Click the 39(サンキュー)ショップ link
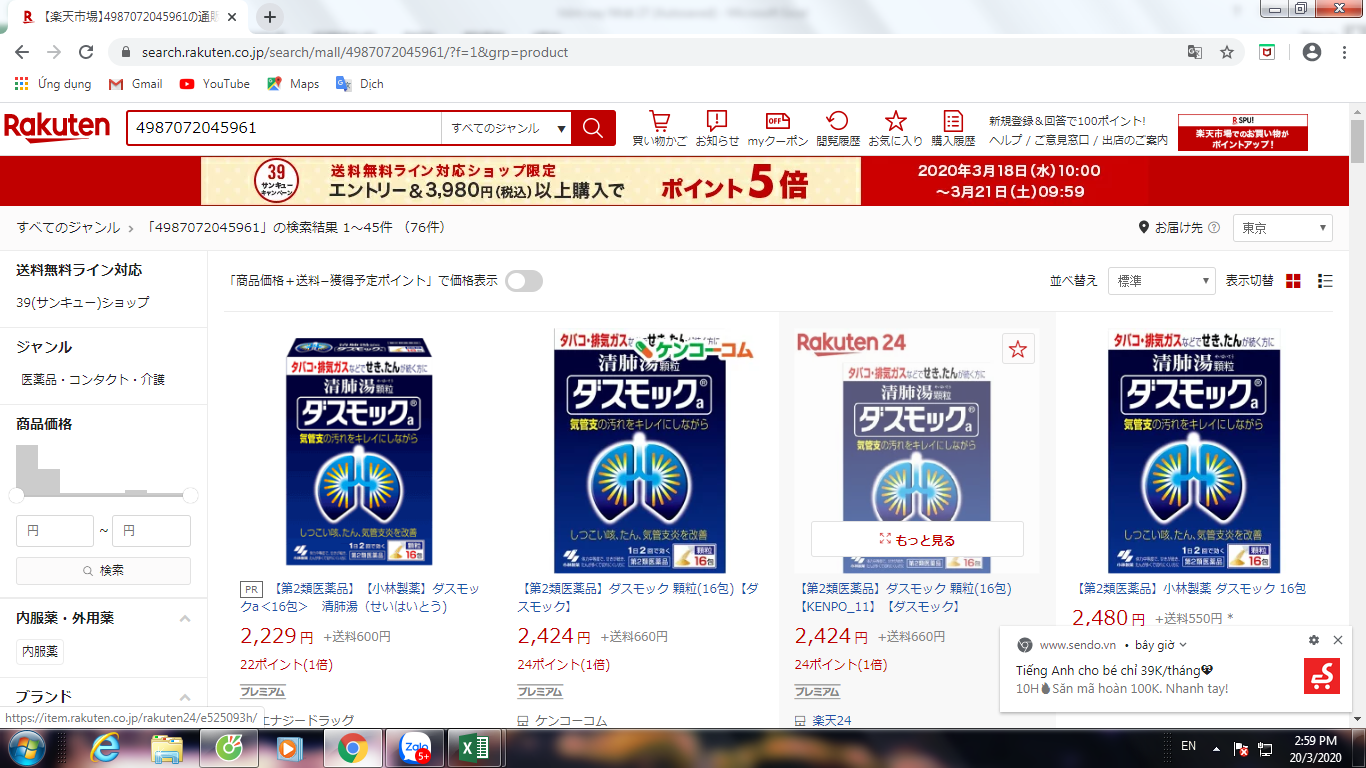This screenshot has width=1366, height=768. click(x=83, y=302)
